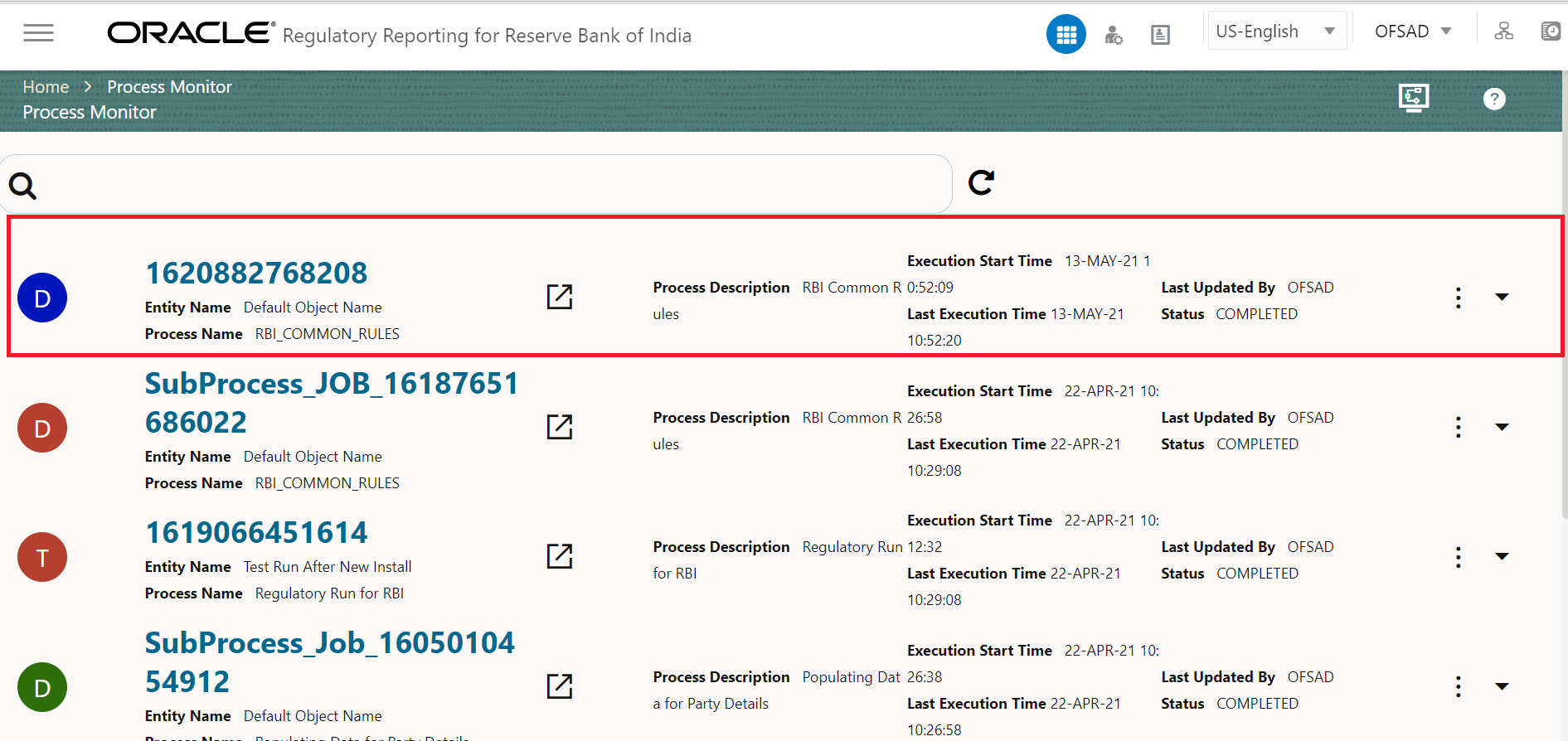
Task: Click the ORACLE logo
Action: 192,33
